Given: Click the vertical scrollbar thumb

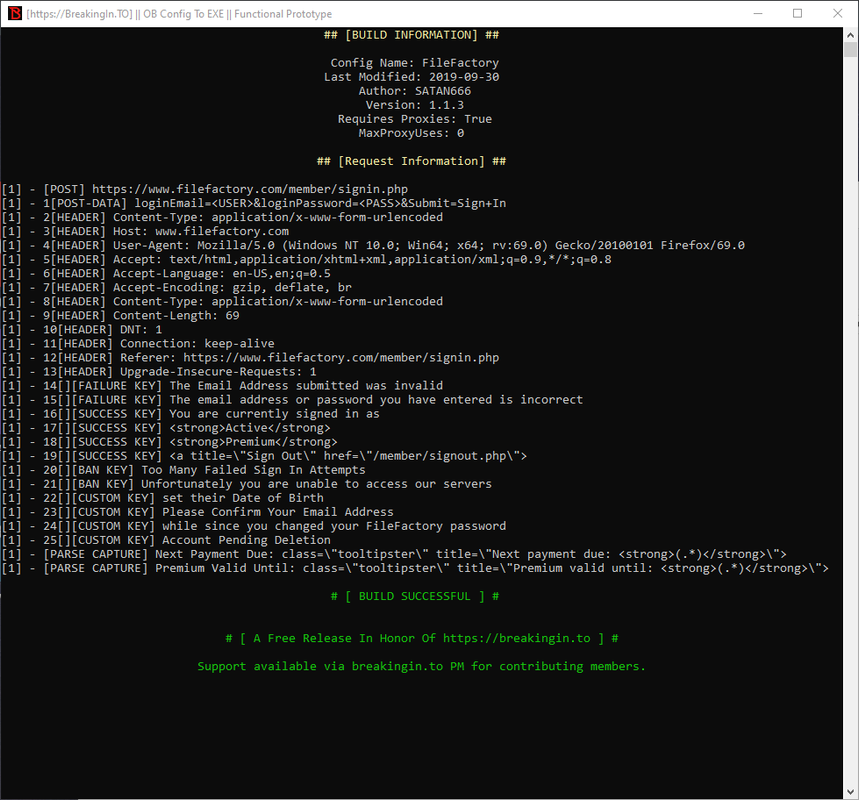Looking at the screenshot, I should tap(850, 50).
